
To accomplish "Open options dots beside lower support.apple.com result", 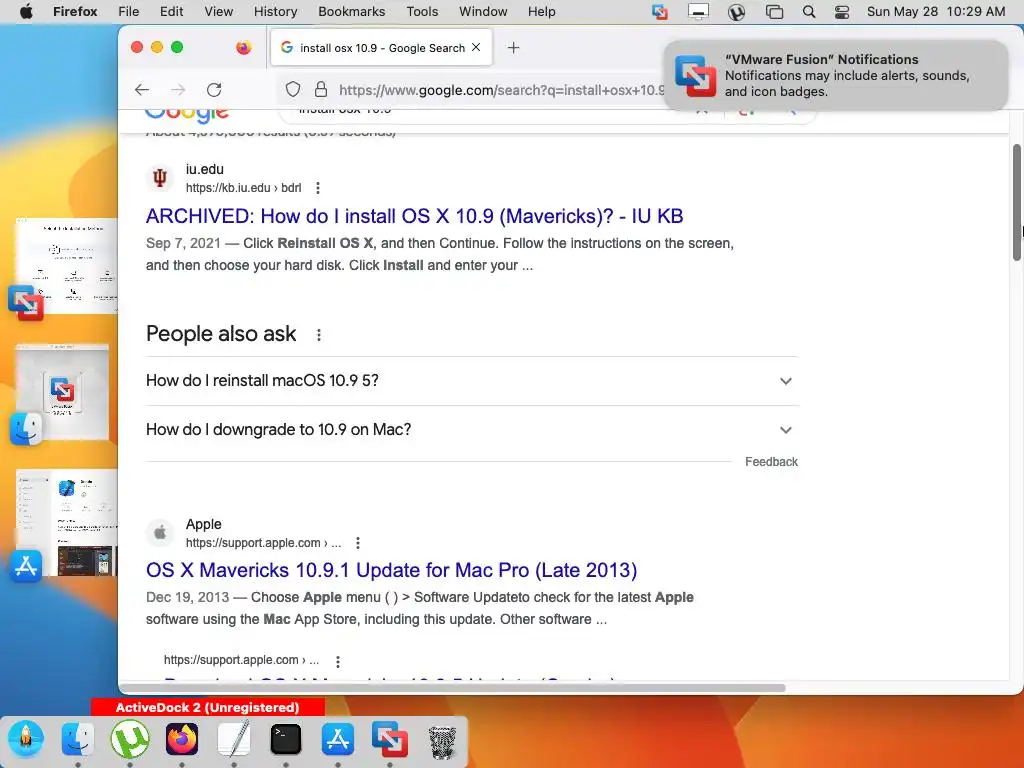I will 338,661.
